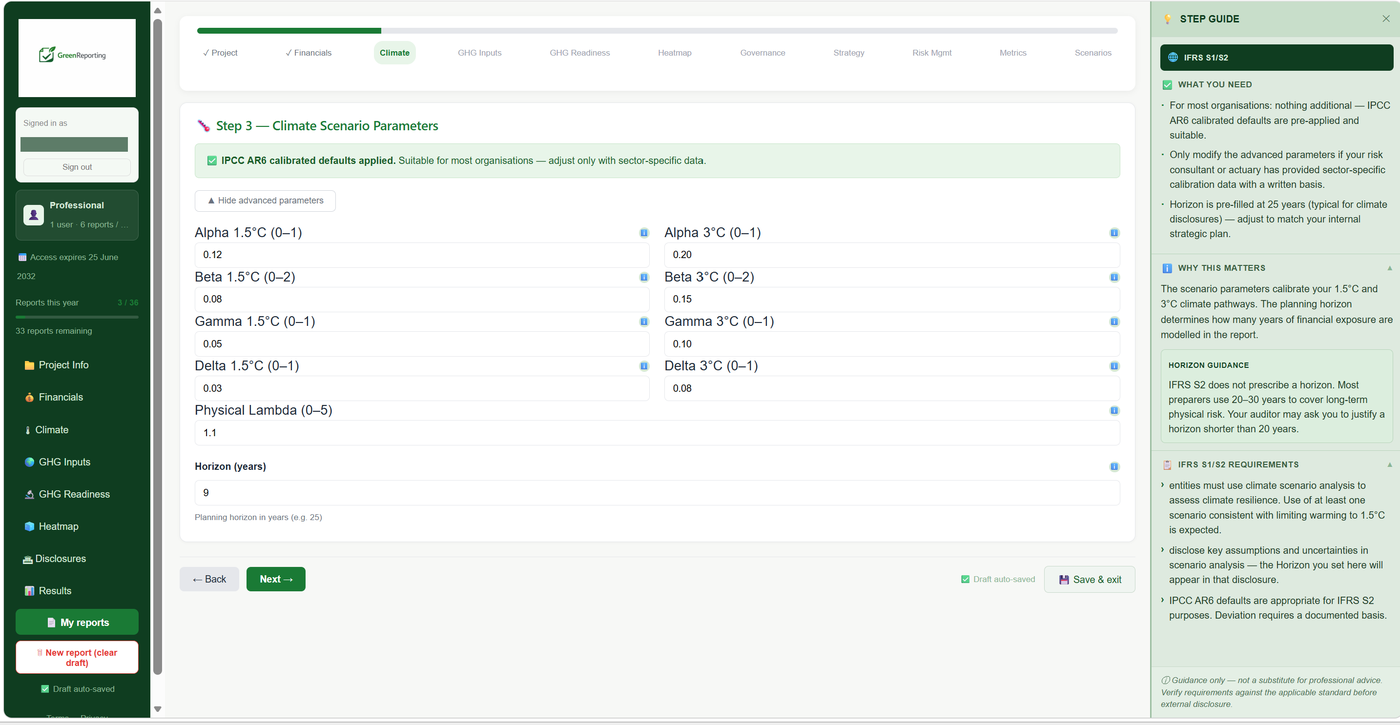Click Save & exit

(1090, 579)
